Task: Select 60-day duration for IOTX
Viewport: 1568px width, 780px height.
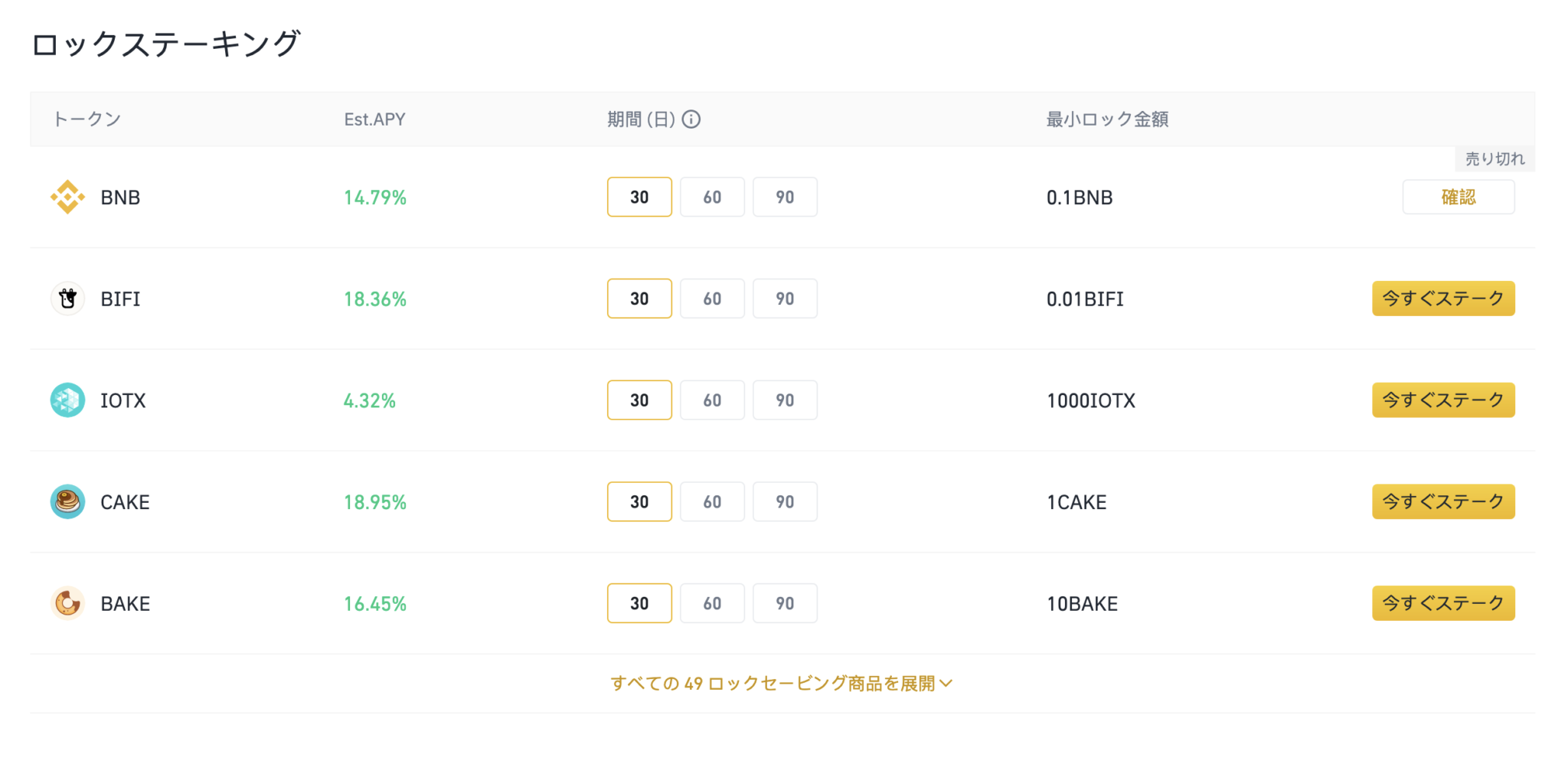Action: tap(712, 400)
